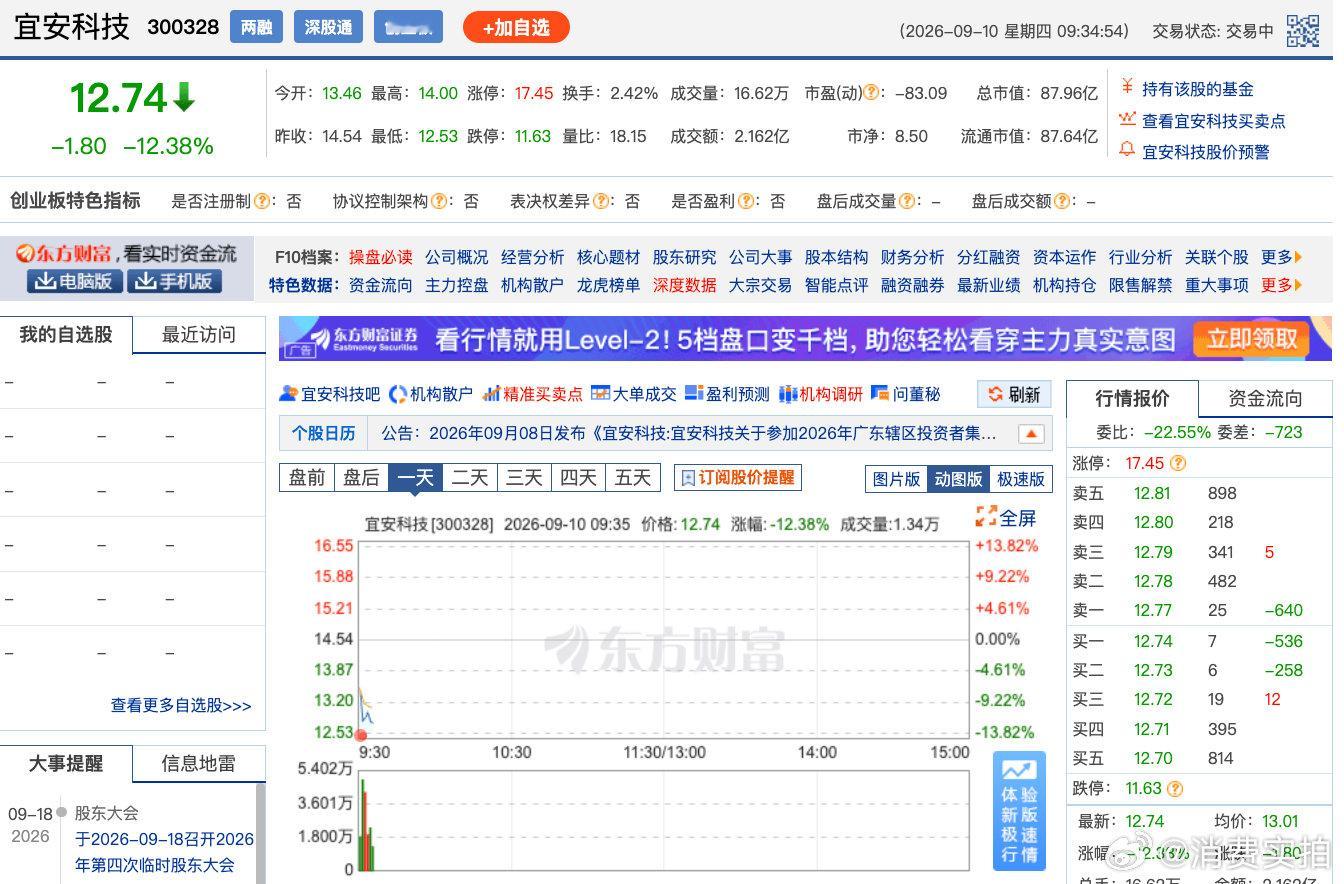Switch chart style to 图片版
The image size is (1344, 884).
click(x=896, y=479)
